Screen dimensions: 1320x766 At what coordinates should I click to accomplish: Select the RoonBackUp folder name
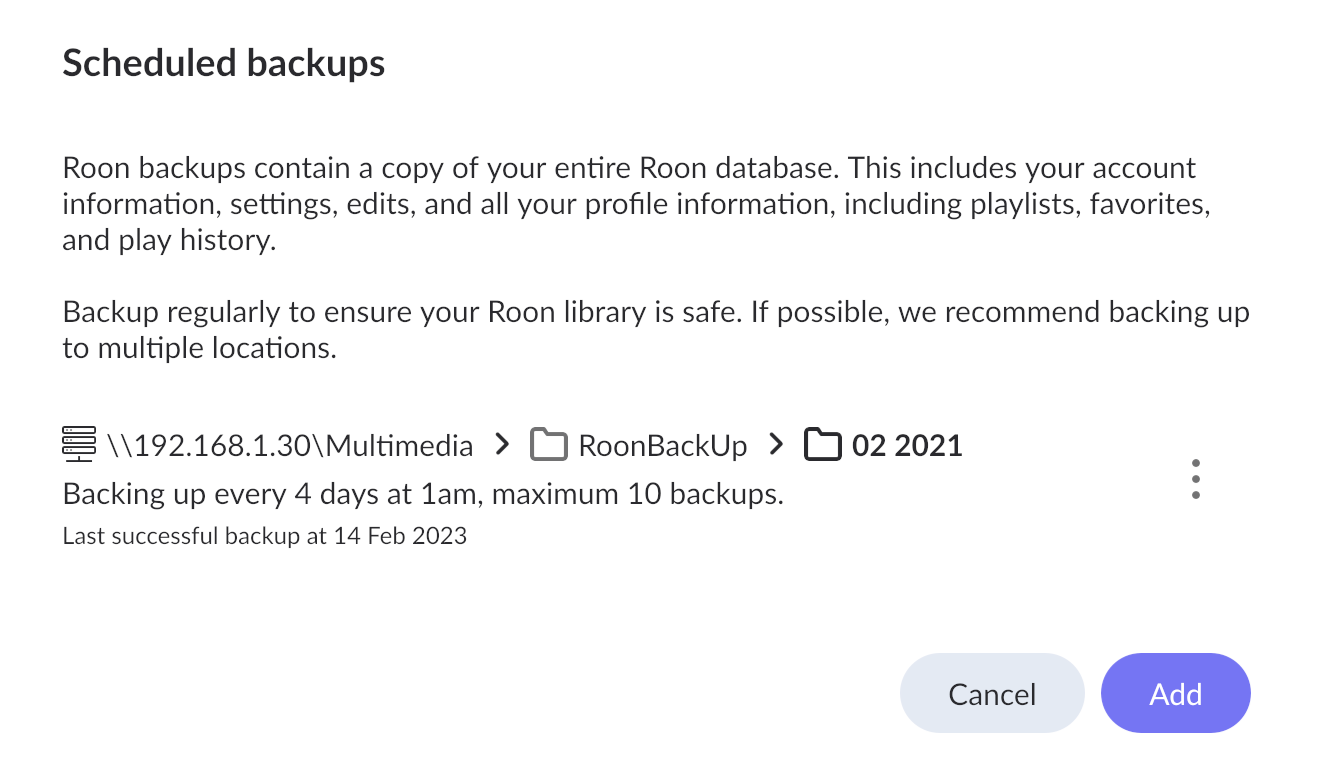tap(662, 445)
